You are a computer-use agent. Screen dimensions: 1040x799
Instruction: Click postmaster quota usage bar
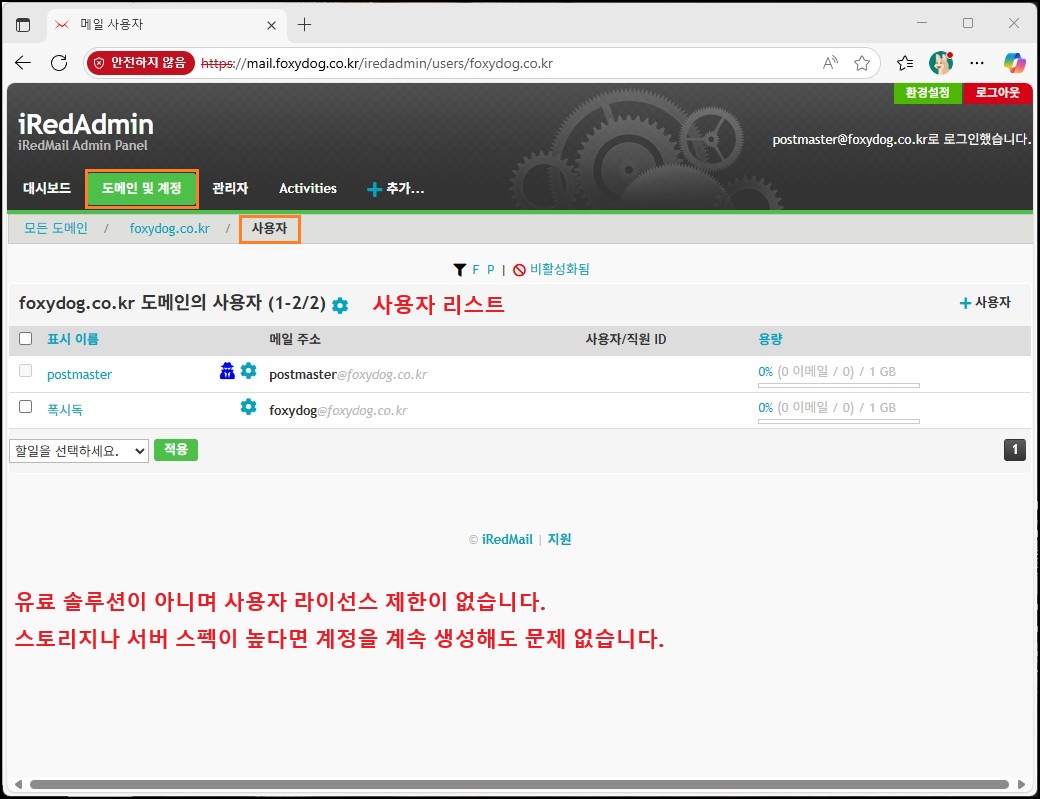tap(839, 385)
